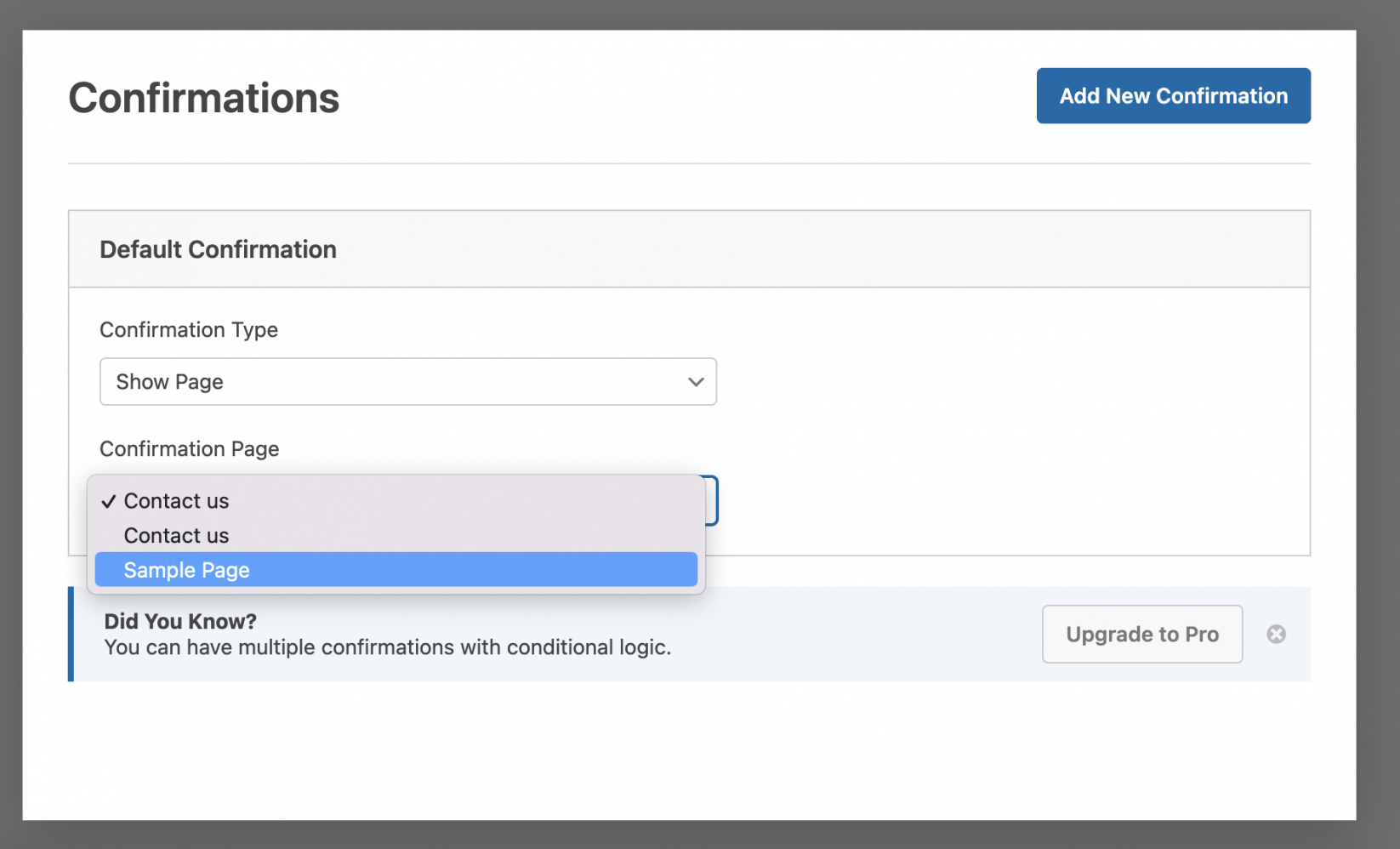Dismiss the Did You Know notice
This screenshot has width=1400, height=849.
(x=1276, y=634)
